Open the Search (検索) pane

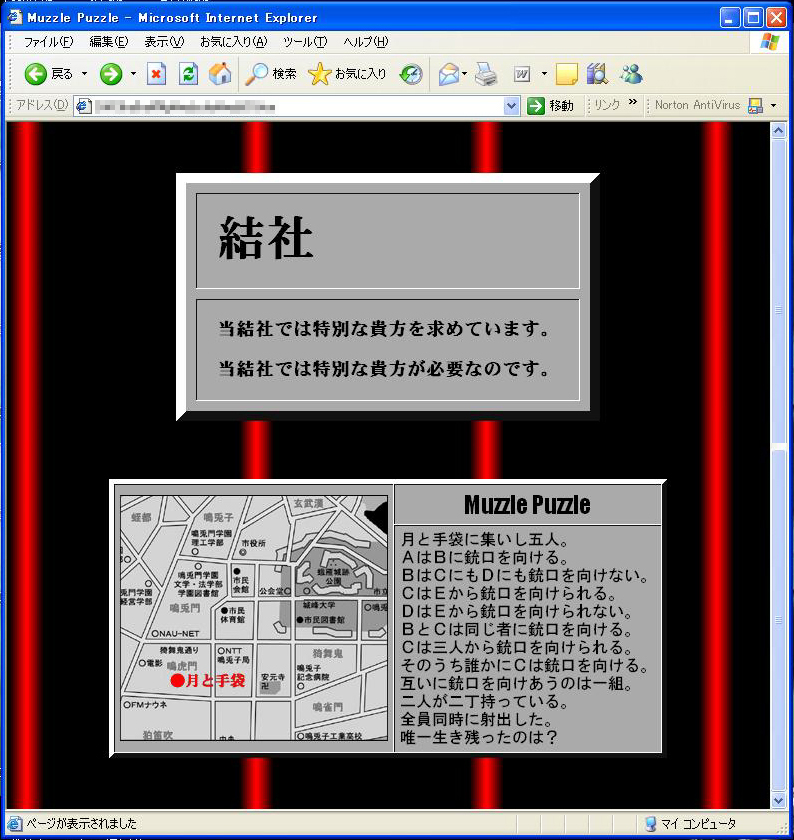(271, 74)
